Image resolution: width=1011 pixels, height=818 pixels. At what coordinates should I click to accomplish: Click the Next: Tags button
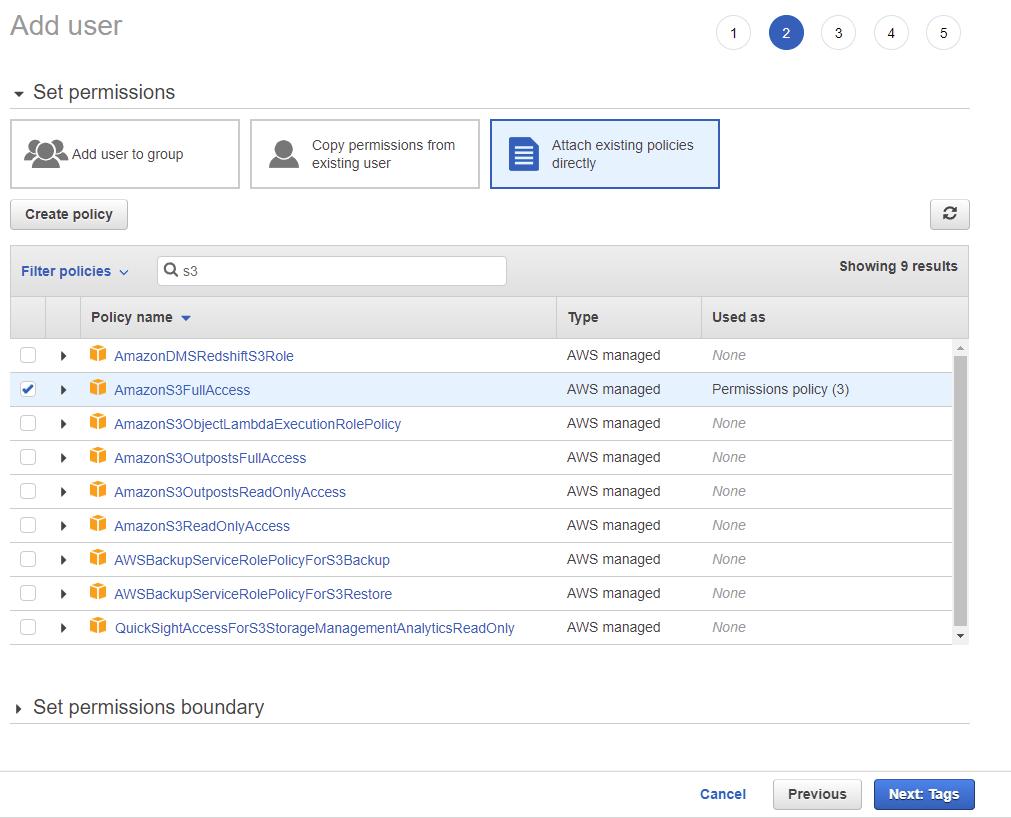(x=924, y=794)
